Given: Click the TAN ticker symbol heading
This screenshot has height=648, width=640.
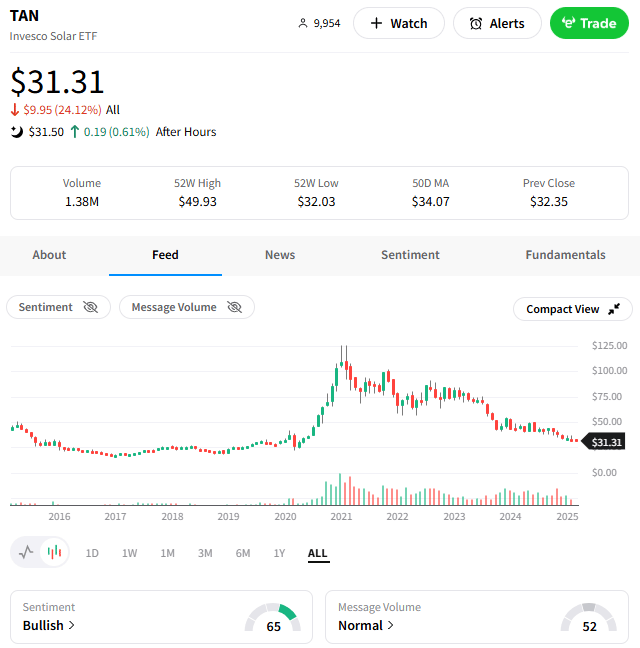Looking at the screenshot, I should (24, 16).
